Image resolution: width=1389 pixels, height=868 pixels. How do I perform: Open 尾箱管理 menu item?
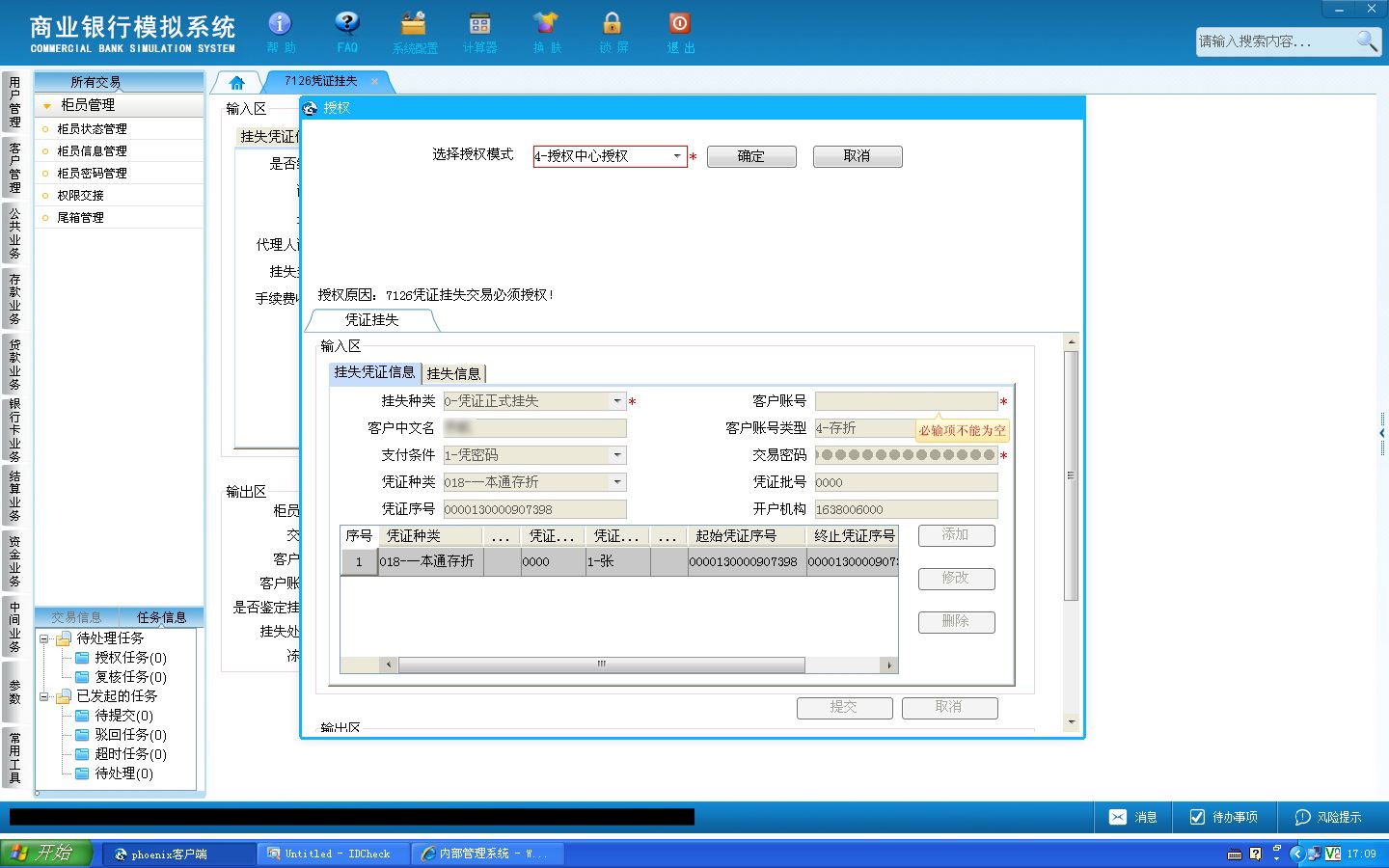point(120,218)
